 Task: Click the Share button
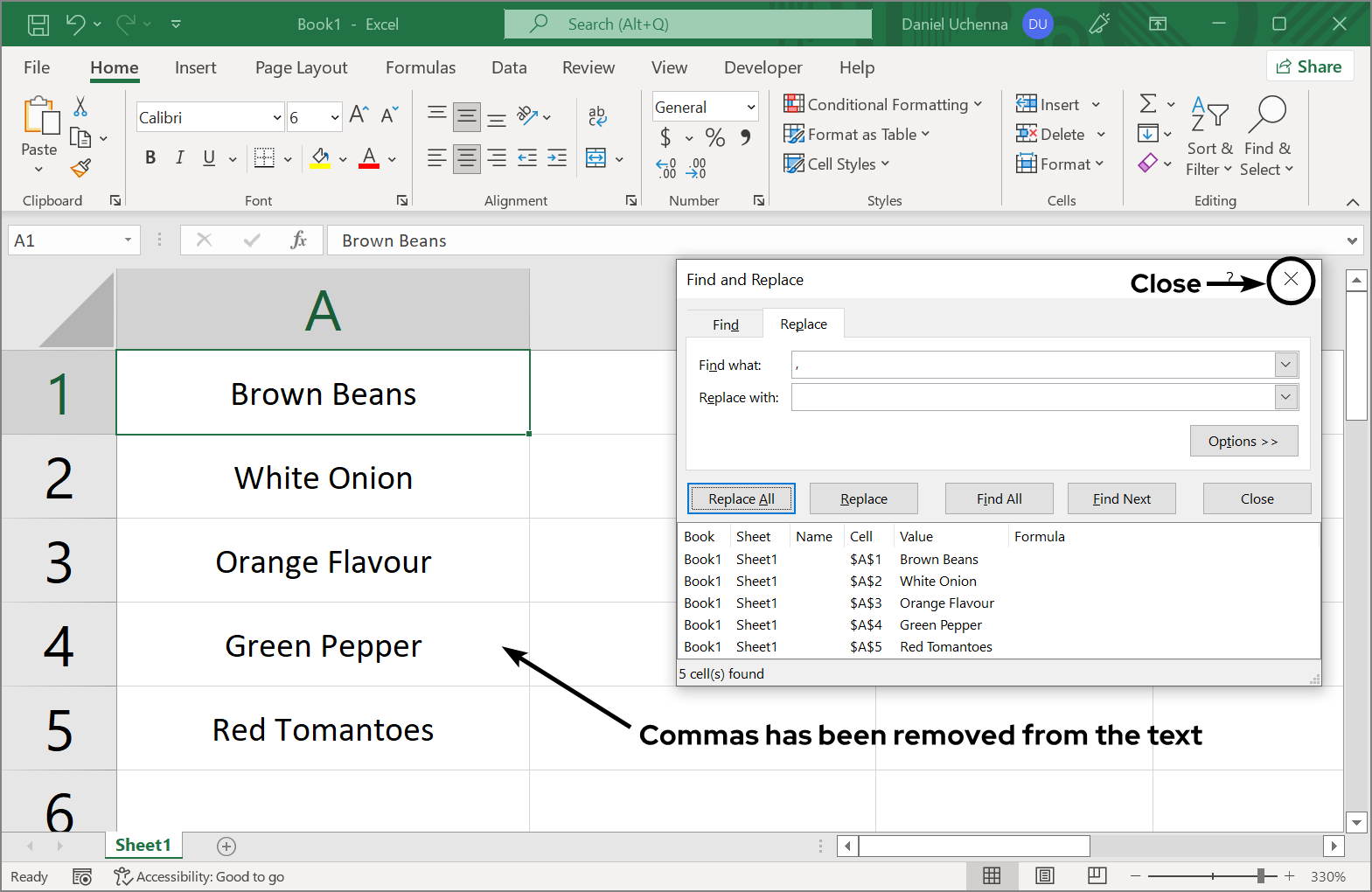[x=1309, y=66]
